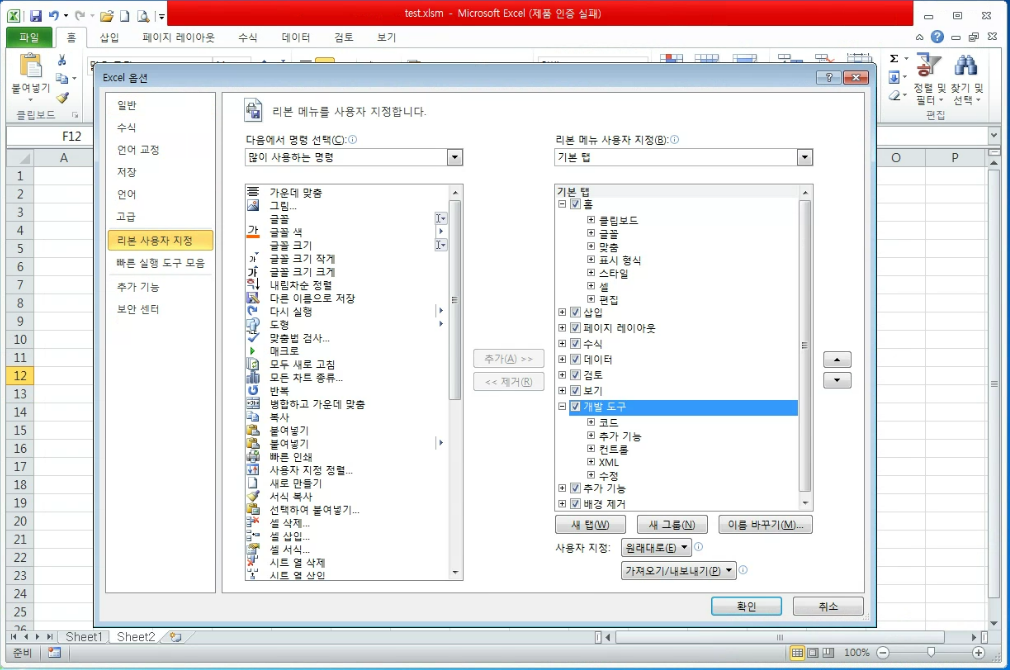This screenshot has width=1010, height=670.
Task: Select 그림... command icon in command list
Action: point(253,206)
